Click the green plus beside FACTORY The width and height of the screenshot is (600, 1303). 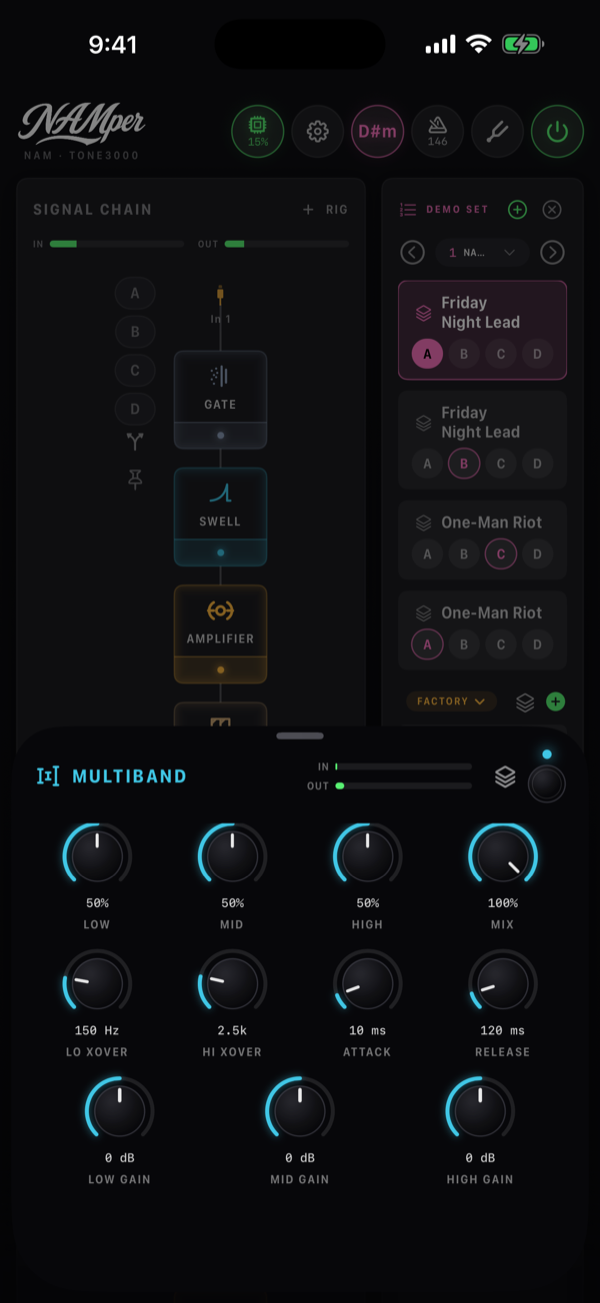pos(556,702)
